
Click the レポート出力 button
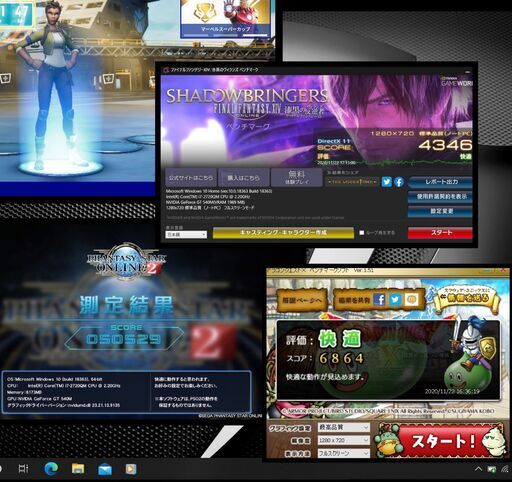[x=440, y=182]
